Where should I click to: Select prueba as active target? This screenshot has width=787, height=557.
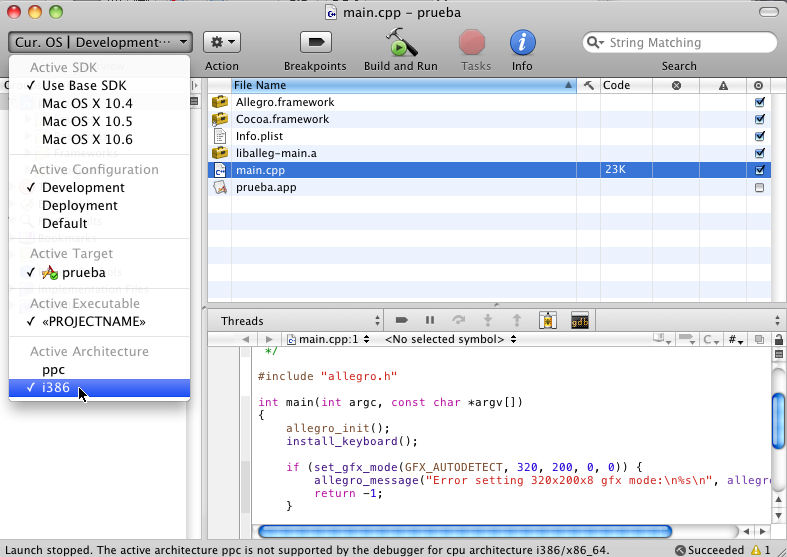[x=99, y=272]
